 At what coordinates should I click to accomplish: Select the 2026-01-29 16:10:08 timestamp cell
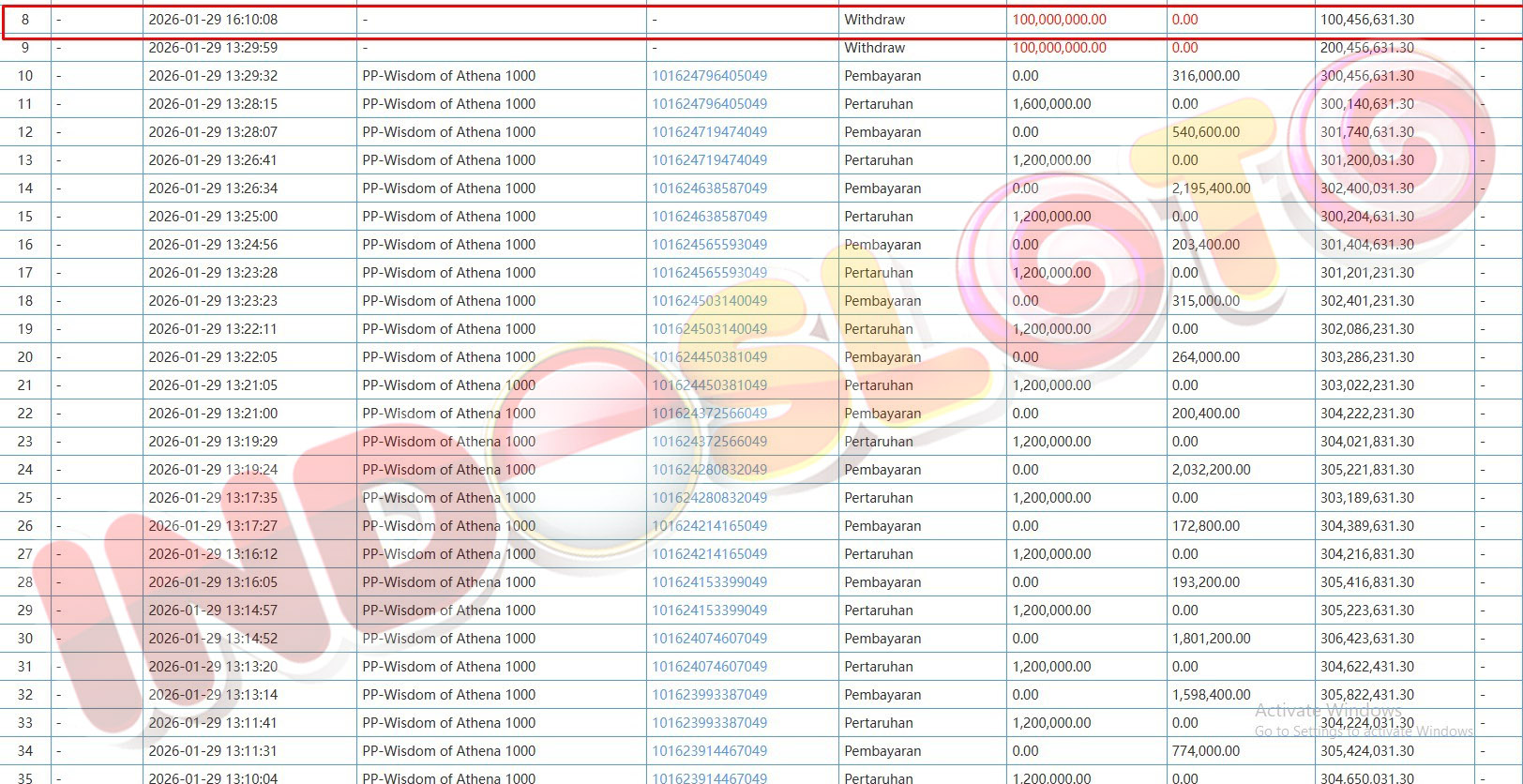[213, 20]
